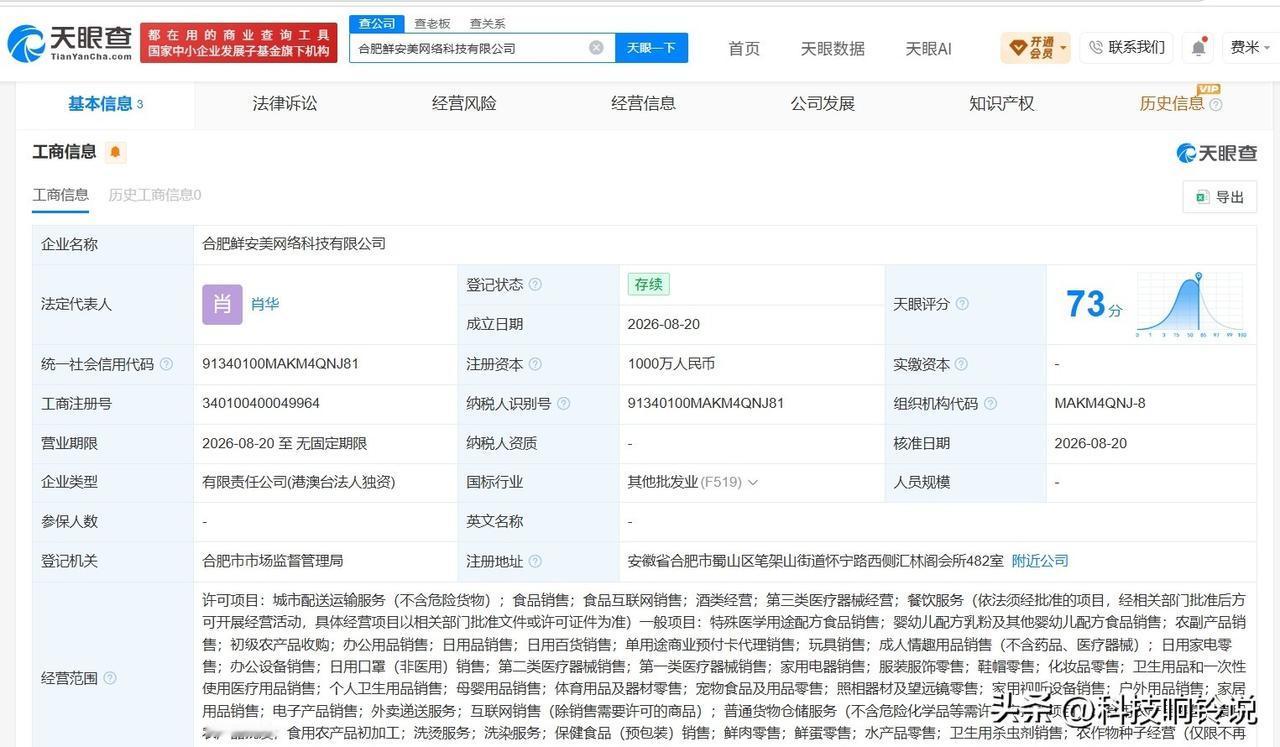Click the TianYanCha logo at top left
The image size is (1280, 747).
(70, 43)
